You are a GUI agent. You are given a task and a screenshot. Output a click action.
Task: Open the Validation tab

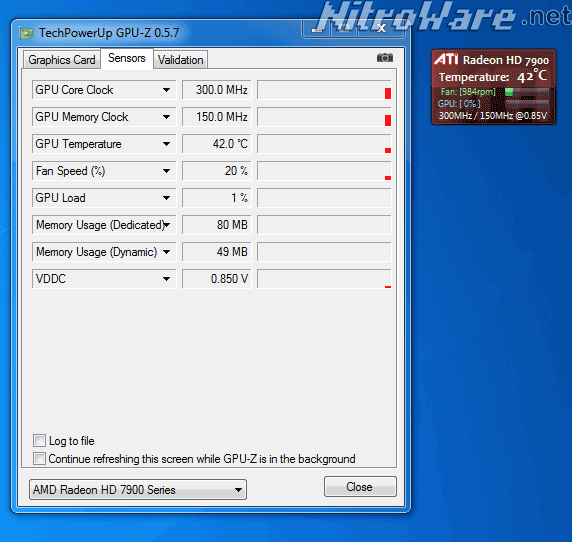(x=181, y=59)
